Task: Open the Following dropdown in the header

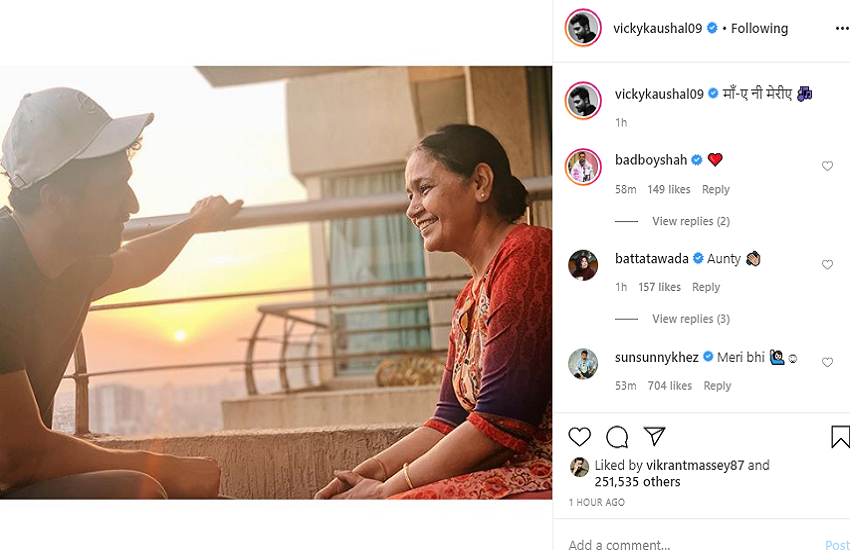Action: pyautogui.click(x=759, y=29)
